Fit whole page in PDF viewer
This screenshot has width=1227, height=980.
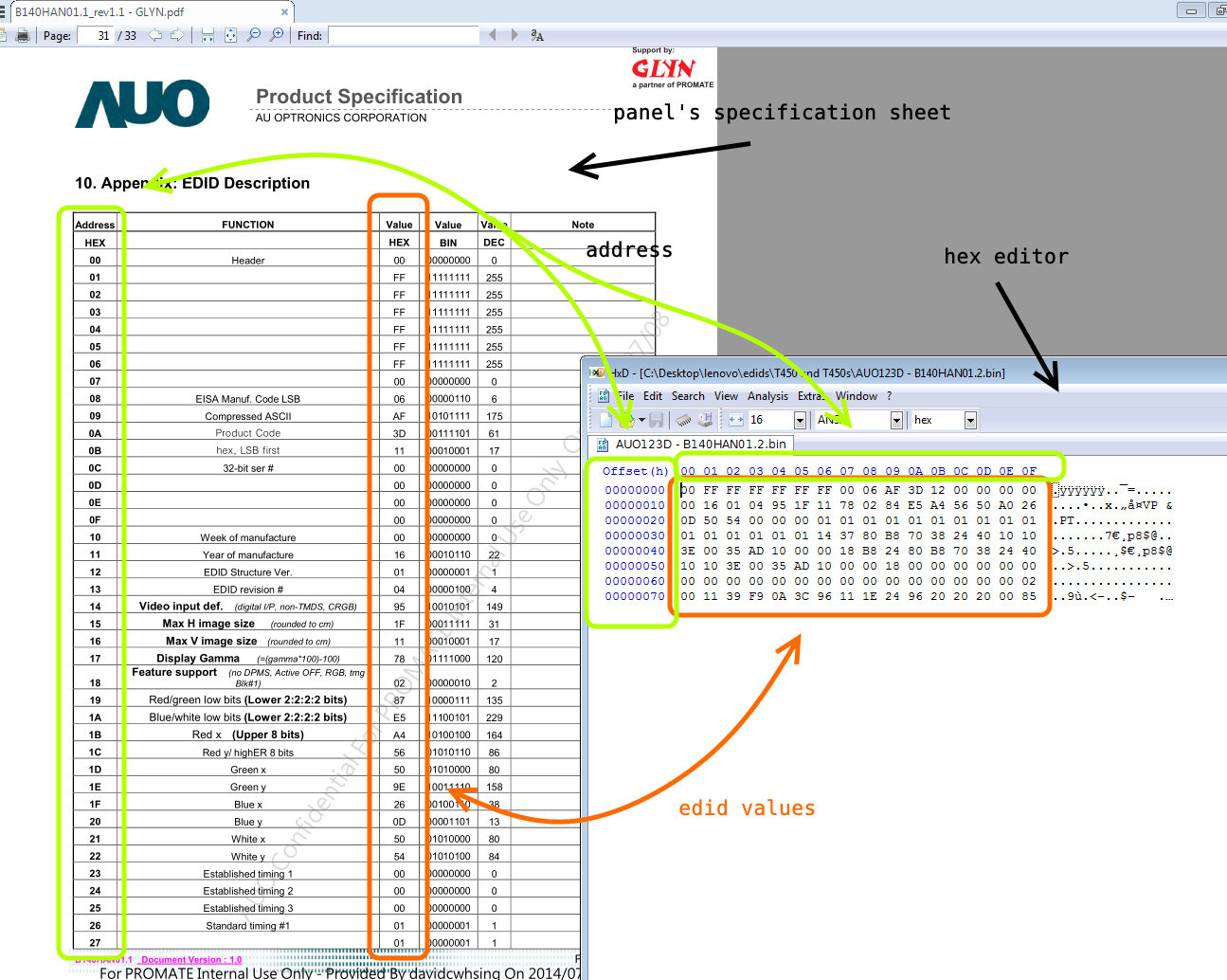coord(230,35)
